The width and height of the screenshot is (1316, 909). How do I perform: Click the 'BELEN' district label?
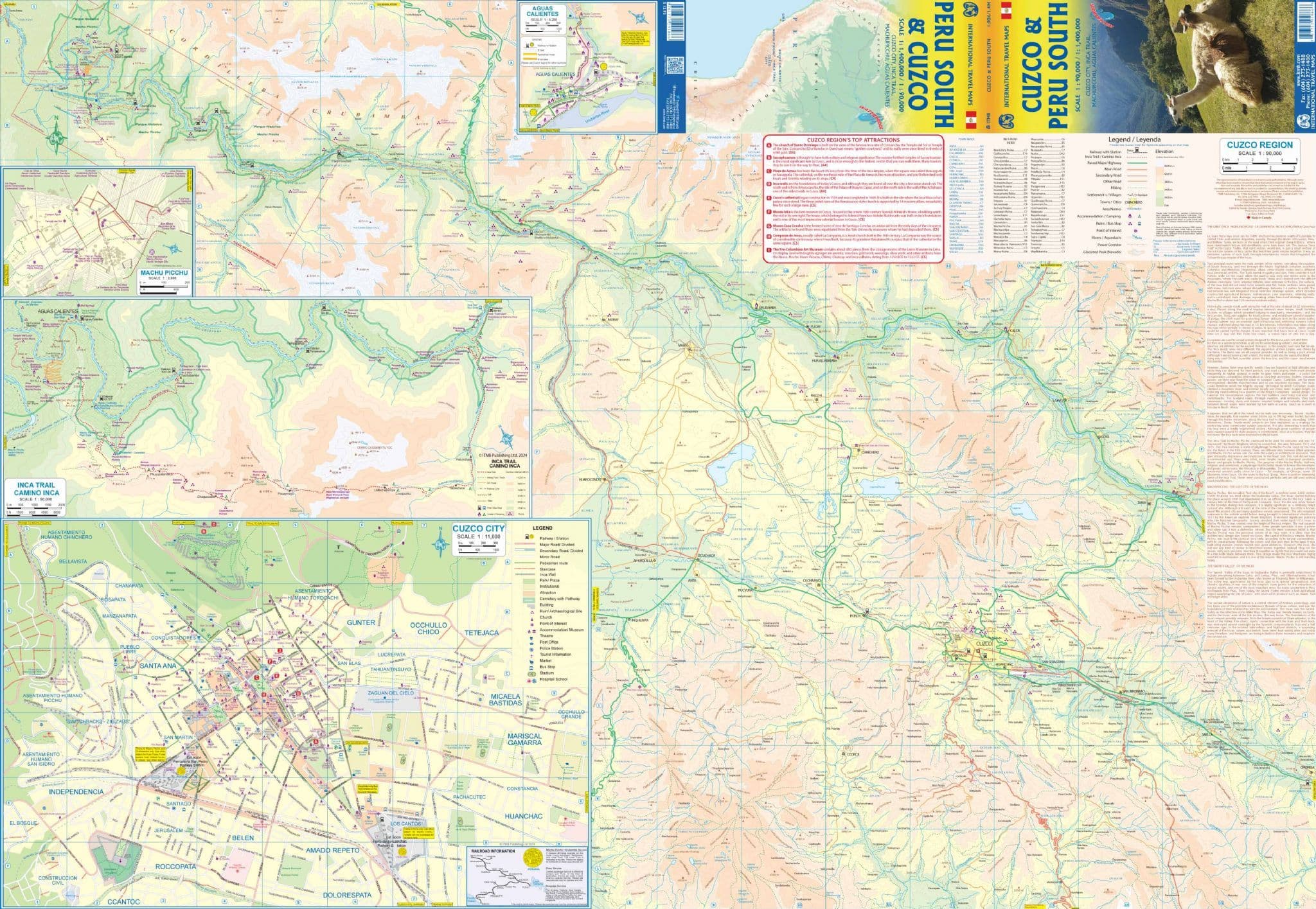pyautogui.click(x=244, y=838)
